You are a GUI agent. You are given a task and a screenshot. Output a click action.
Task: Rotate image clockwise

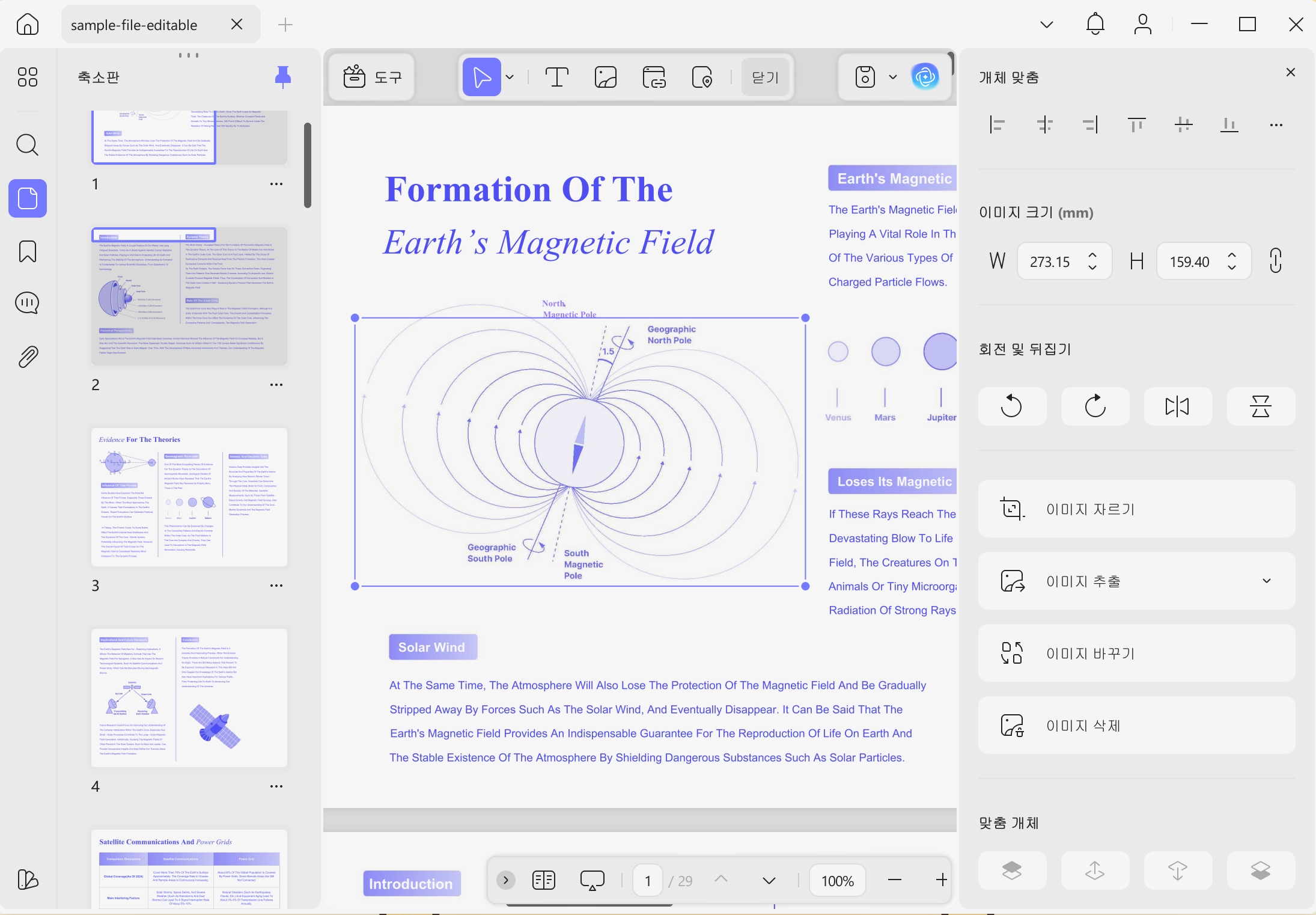click(x=1095, y=406)
